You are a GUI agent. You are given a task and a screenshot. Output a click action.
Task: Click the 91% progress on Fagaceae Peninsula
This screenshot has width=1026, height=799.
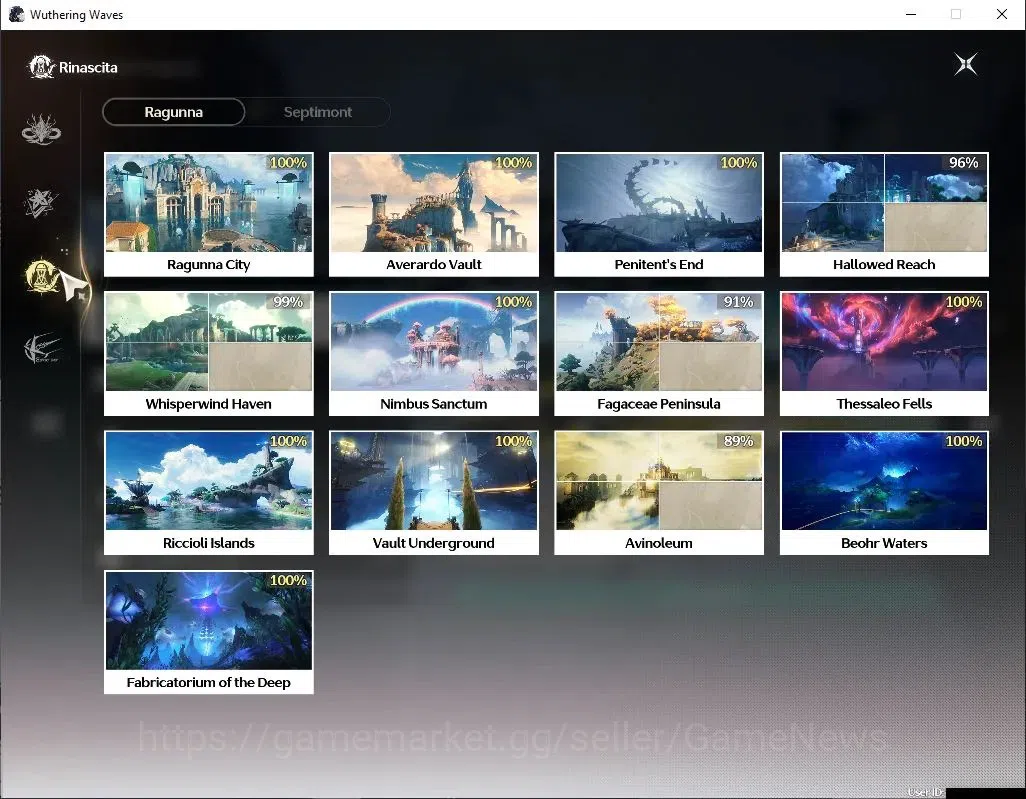point(738,302)
